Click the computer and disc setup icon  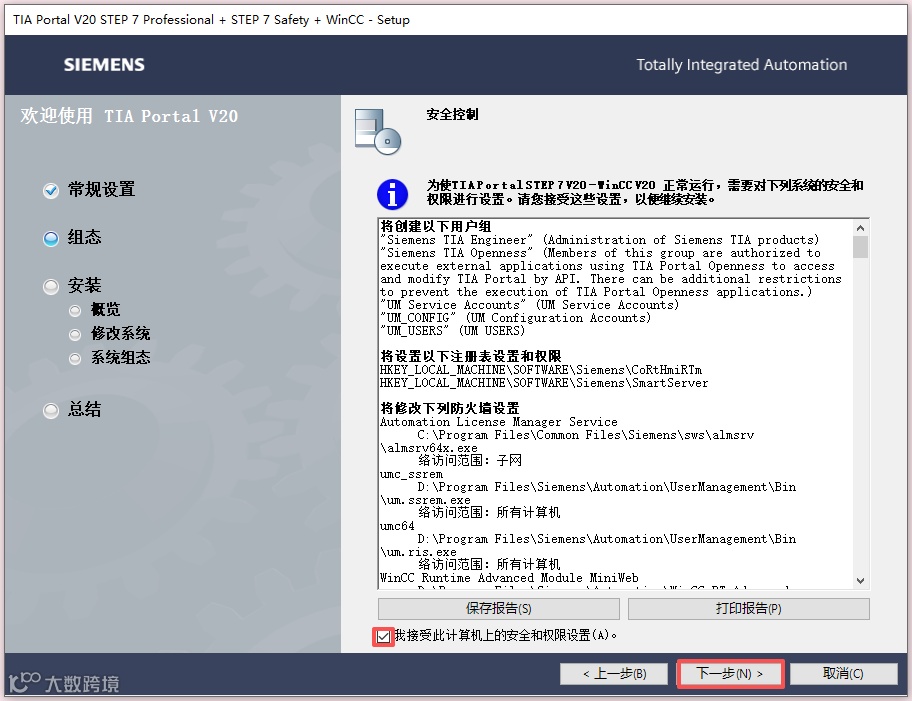click(378, 131)
